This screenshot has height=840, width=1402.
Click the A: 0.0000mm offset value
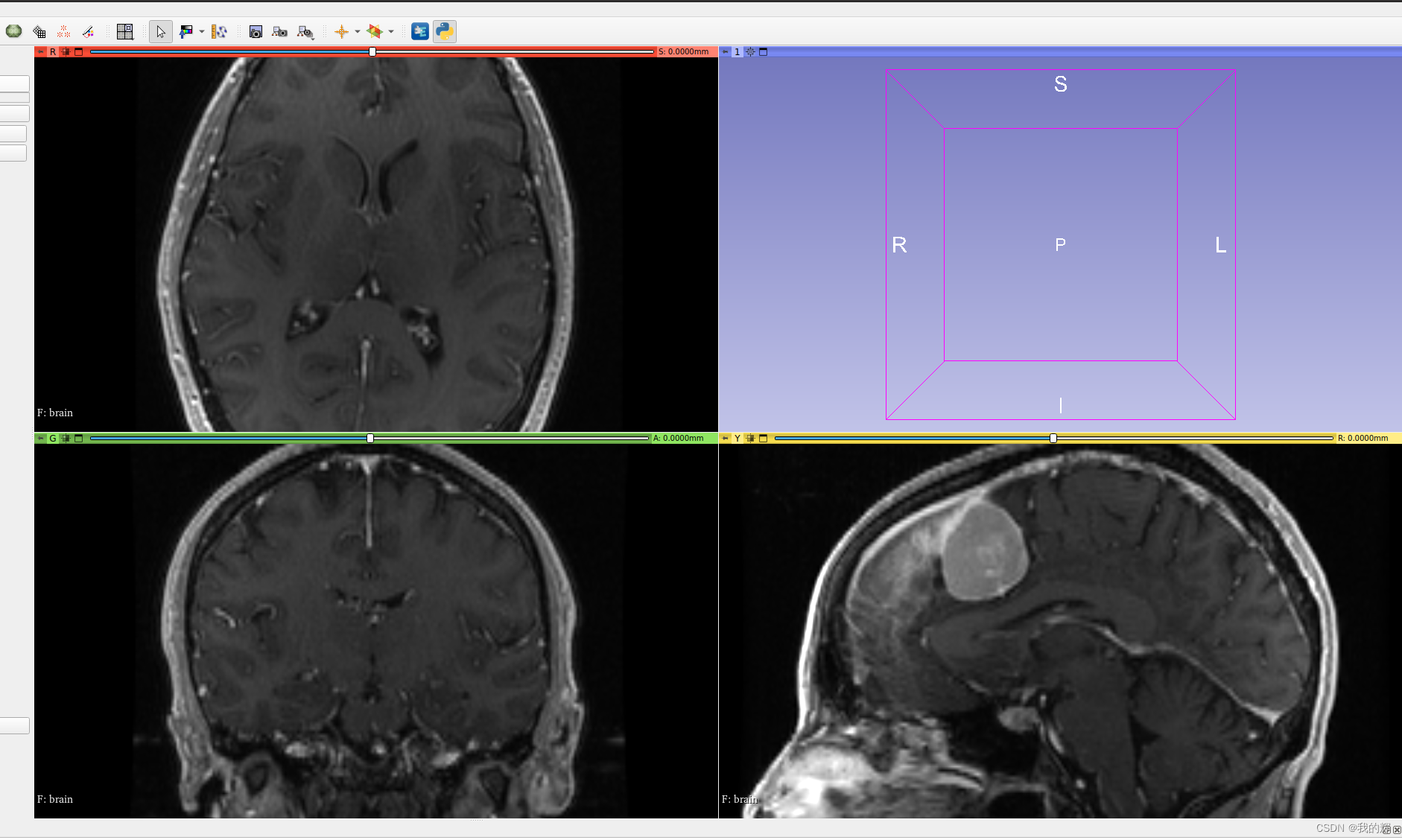[x=679, y=439]
